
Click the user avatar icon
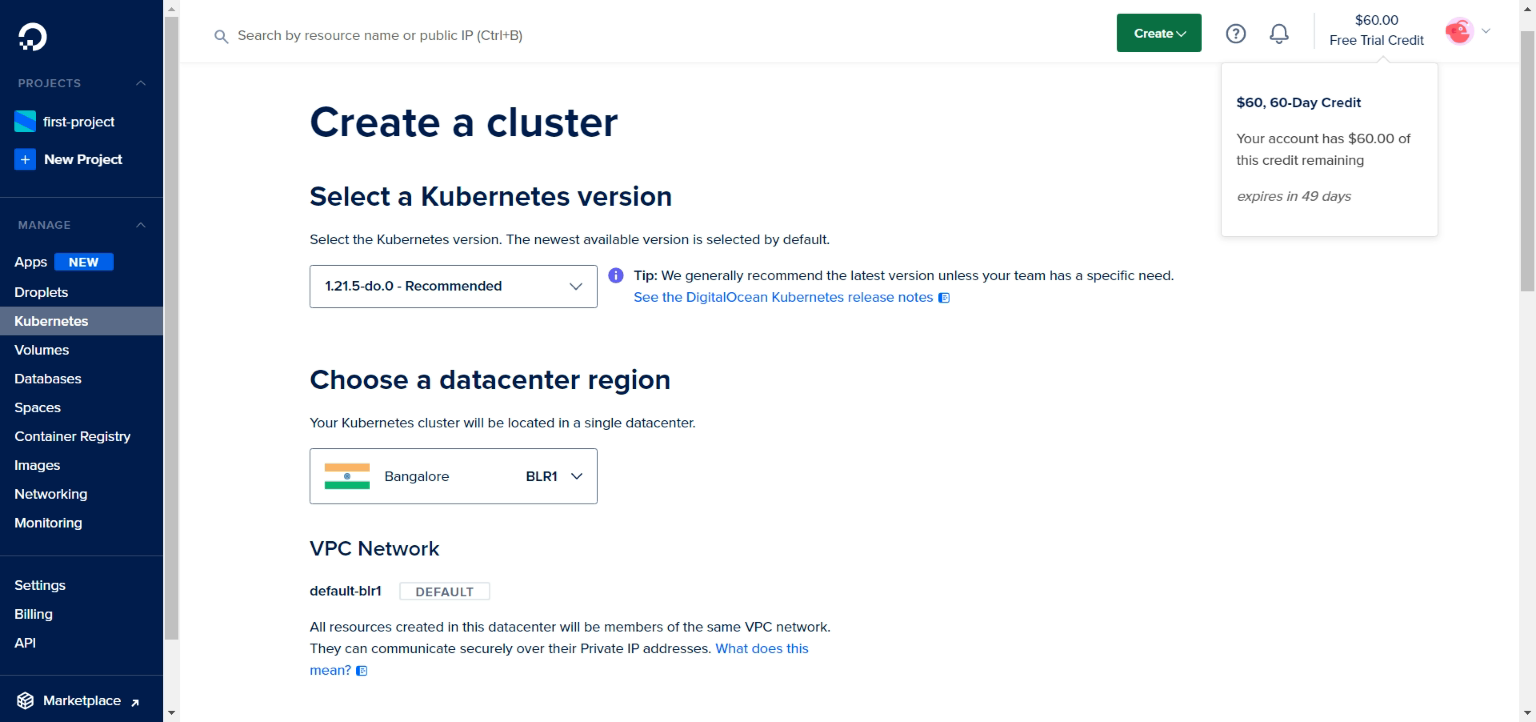click(x=1459, y=31)
